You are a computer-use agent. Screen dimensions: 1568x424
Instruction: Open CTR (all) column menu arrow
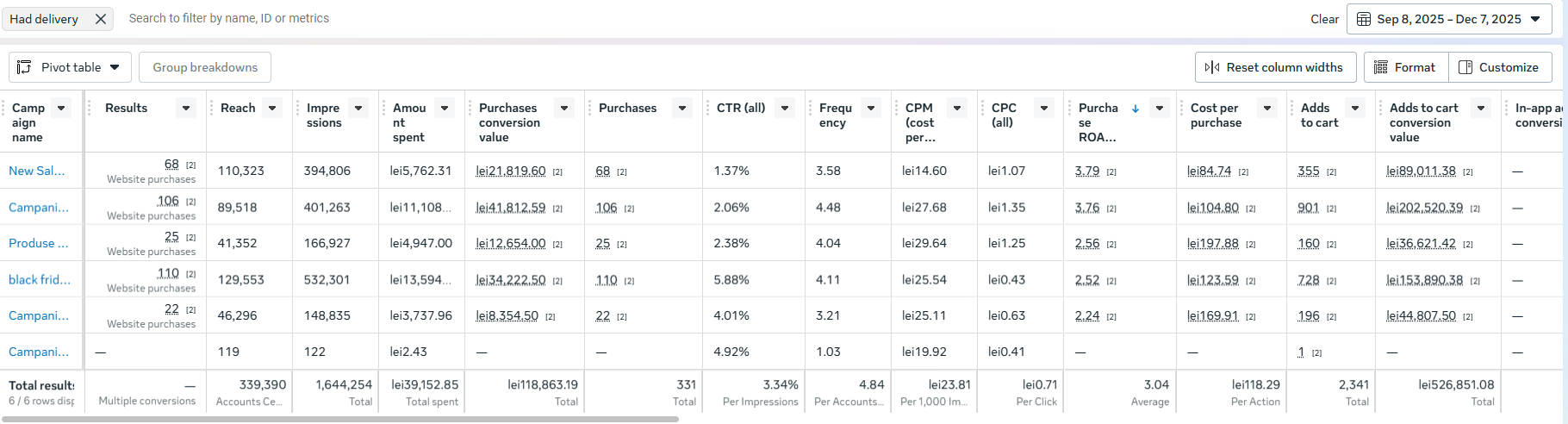tap(785, 108)
